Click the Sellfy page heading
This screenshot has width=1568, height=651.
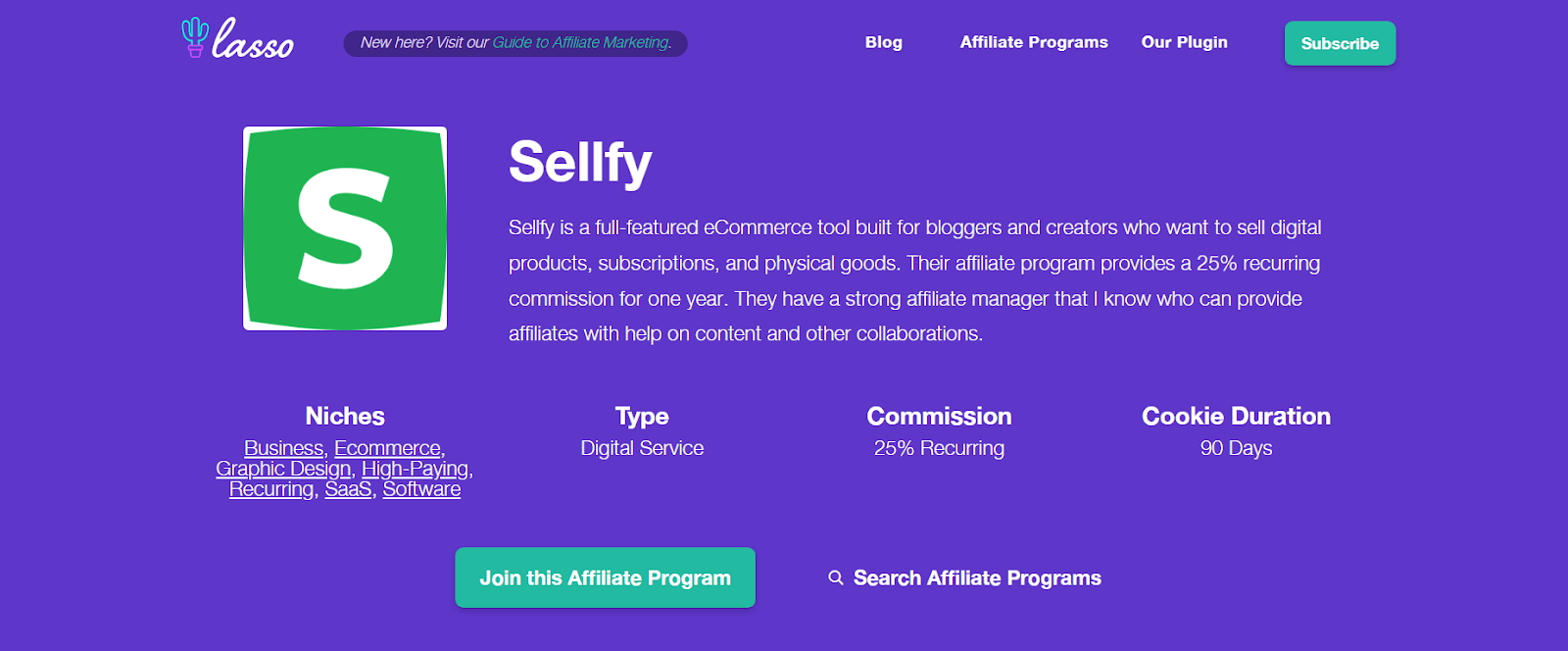coord(580,163)
